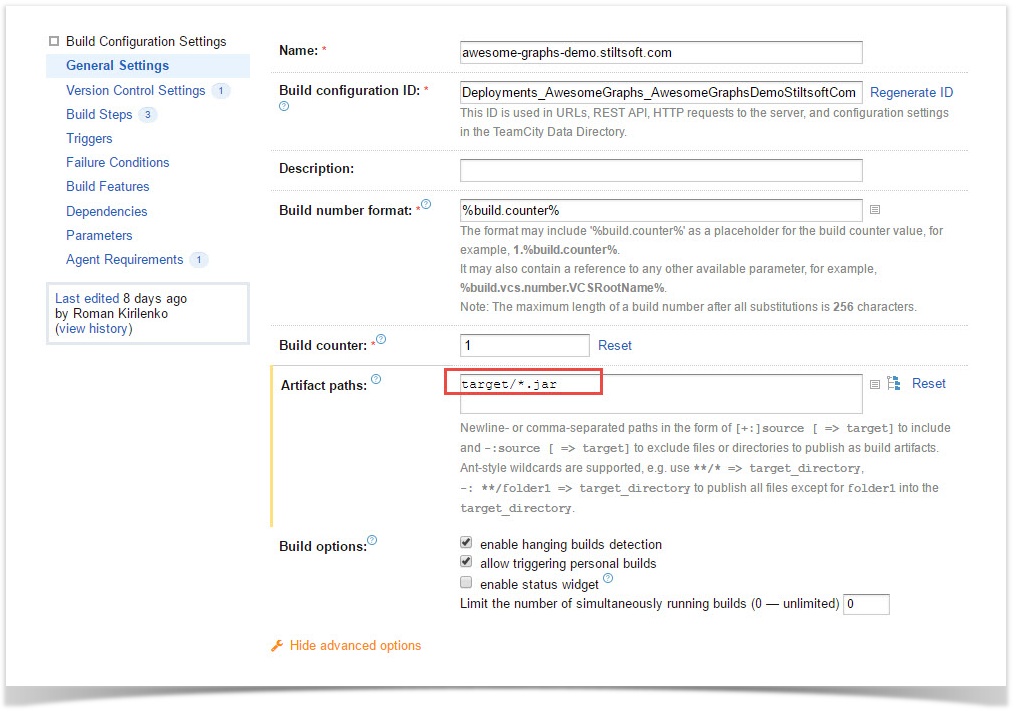This screenshot has width=1020, height=715.
Task: Click the Build counter input
Action: pos(524,345)
